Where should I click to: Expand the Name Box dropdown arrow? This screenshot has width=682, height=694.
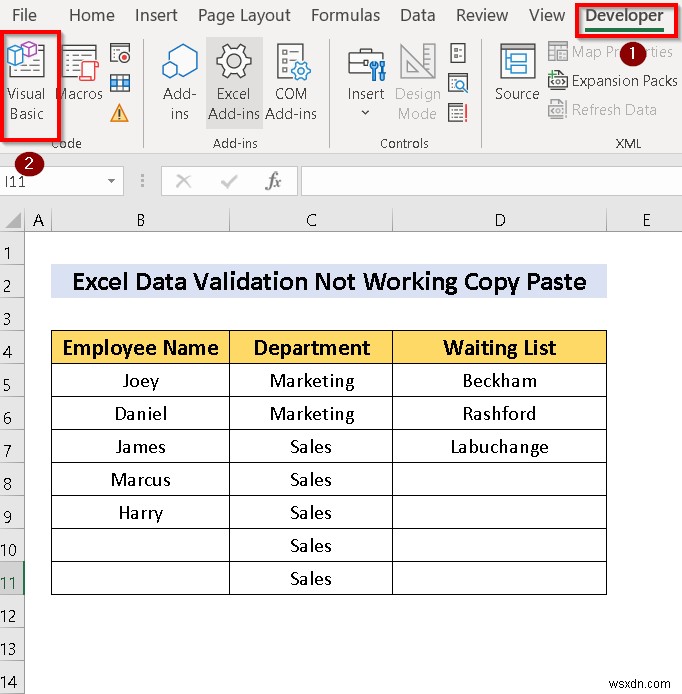click(112, 181)
